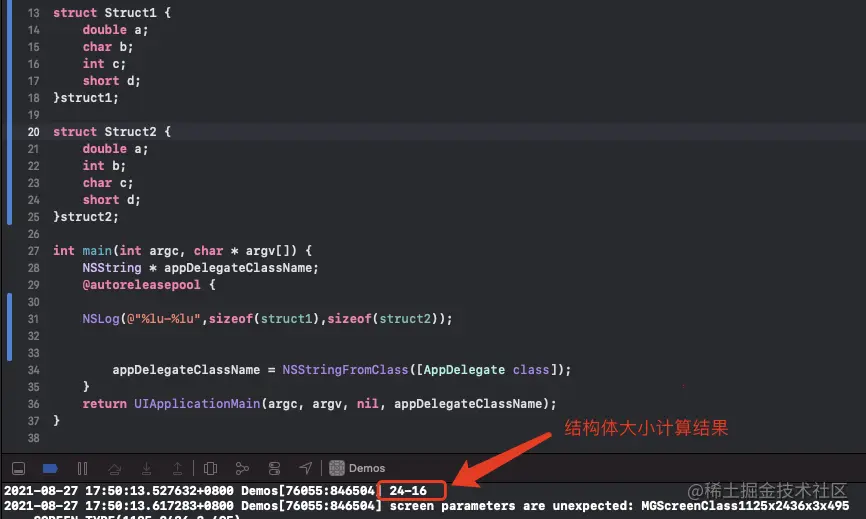Click 'short d;' on line 17
Screen dimensions: 866x519
pos(112,81)
